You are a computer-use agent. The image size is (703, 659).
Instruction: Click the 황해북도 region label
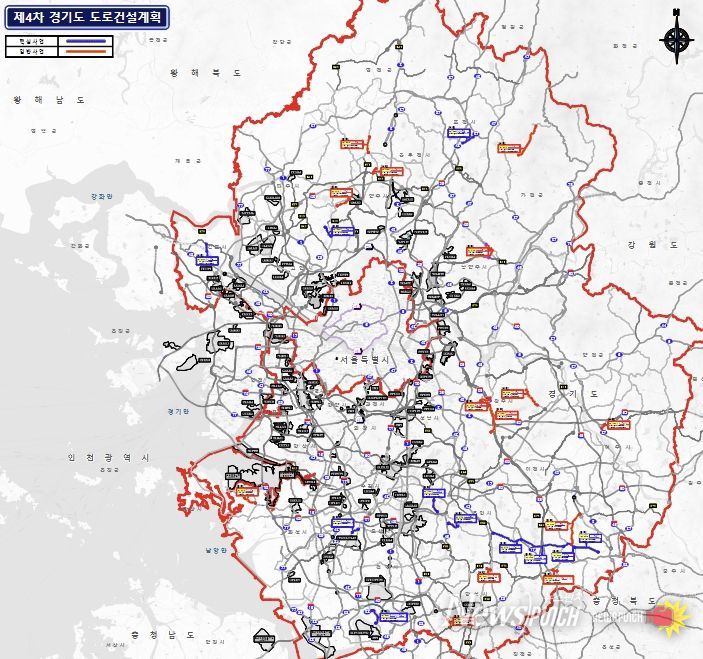pyautogui.click(x=205, y=73)
